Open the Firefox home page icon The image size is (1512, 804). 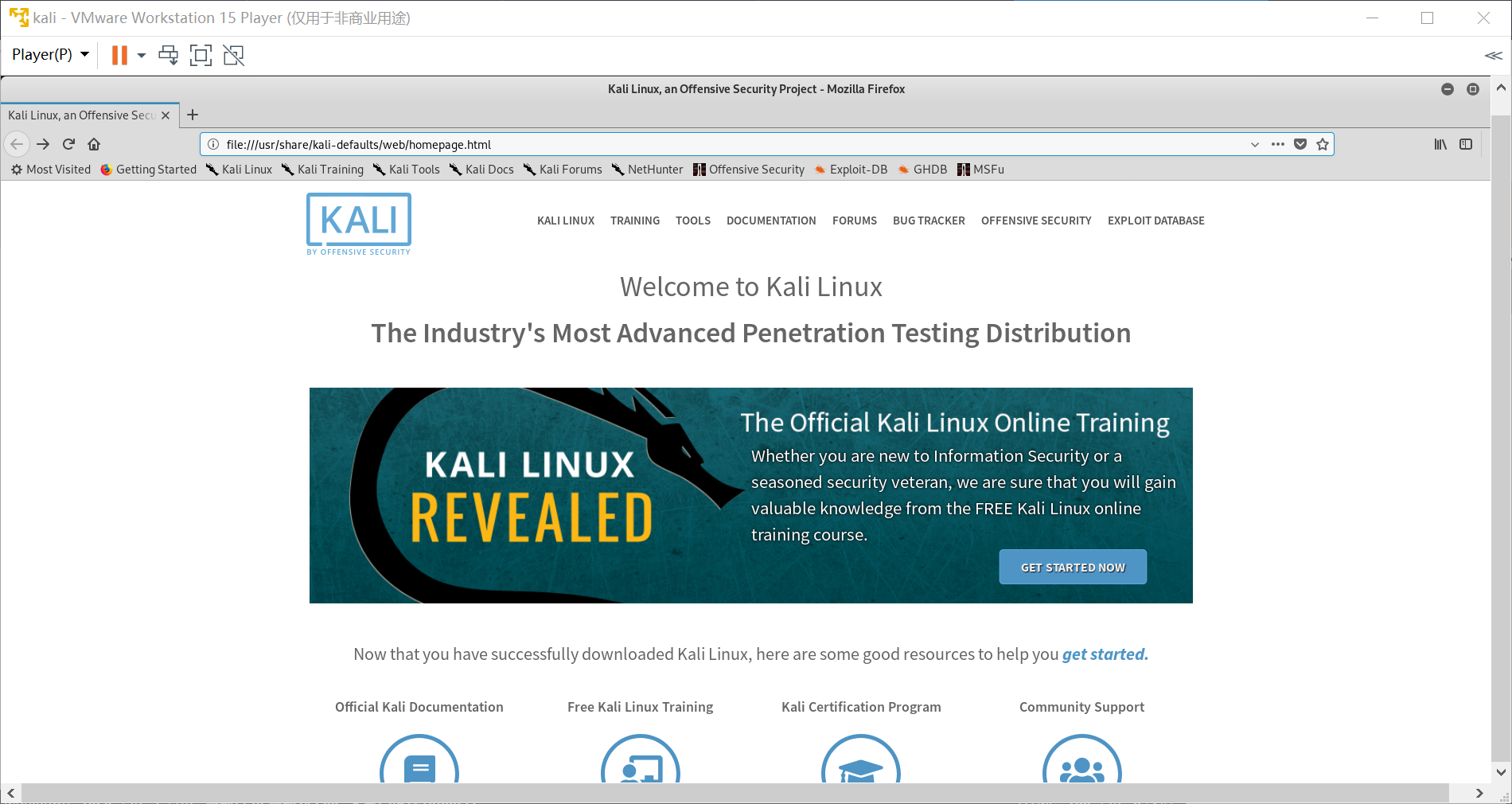[94, 144]
